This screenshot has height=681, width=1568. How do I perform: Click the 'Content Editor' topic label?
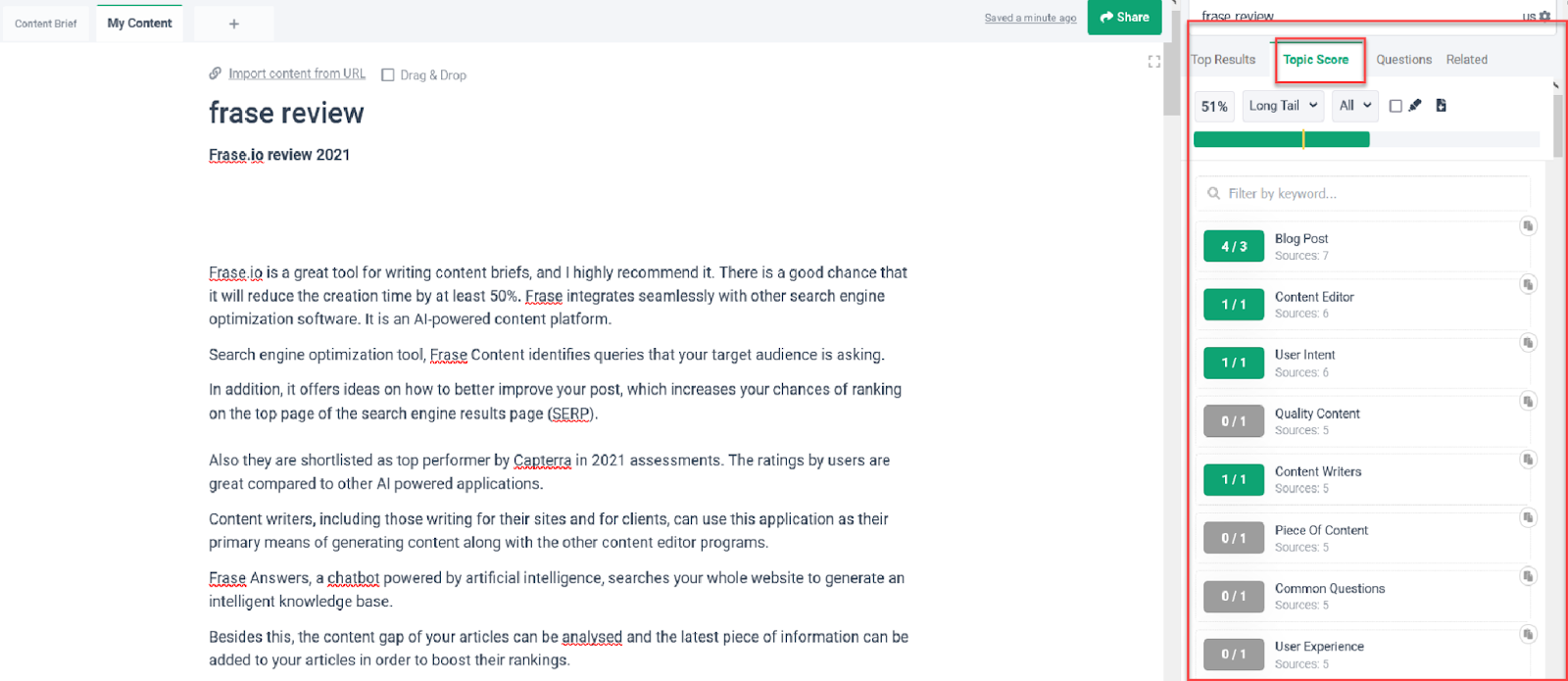[1314, 297]
